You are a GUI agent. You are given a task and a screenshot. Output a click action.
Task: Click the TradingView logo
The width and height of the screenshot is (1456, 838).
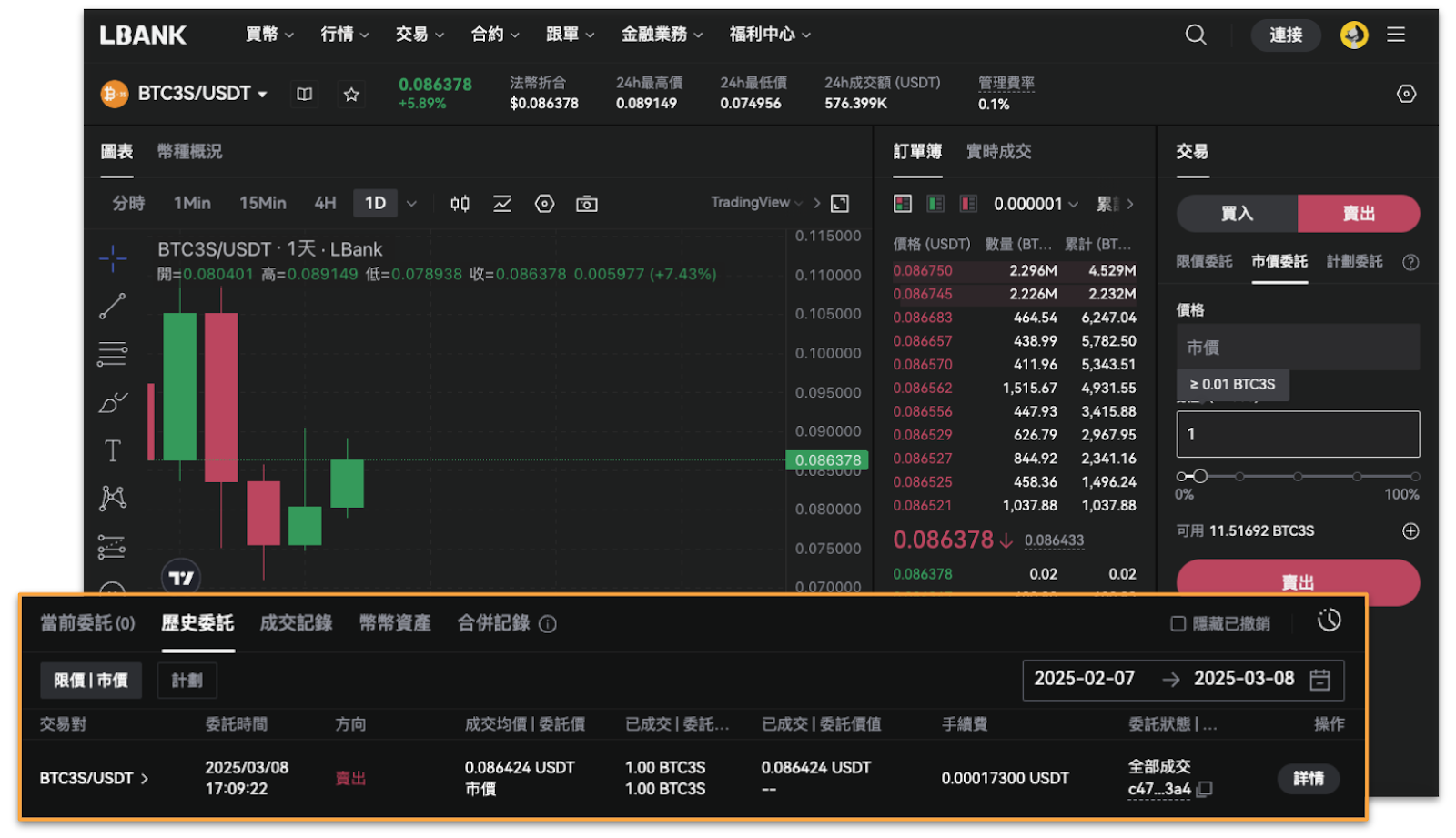click(181, 577)
